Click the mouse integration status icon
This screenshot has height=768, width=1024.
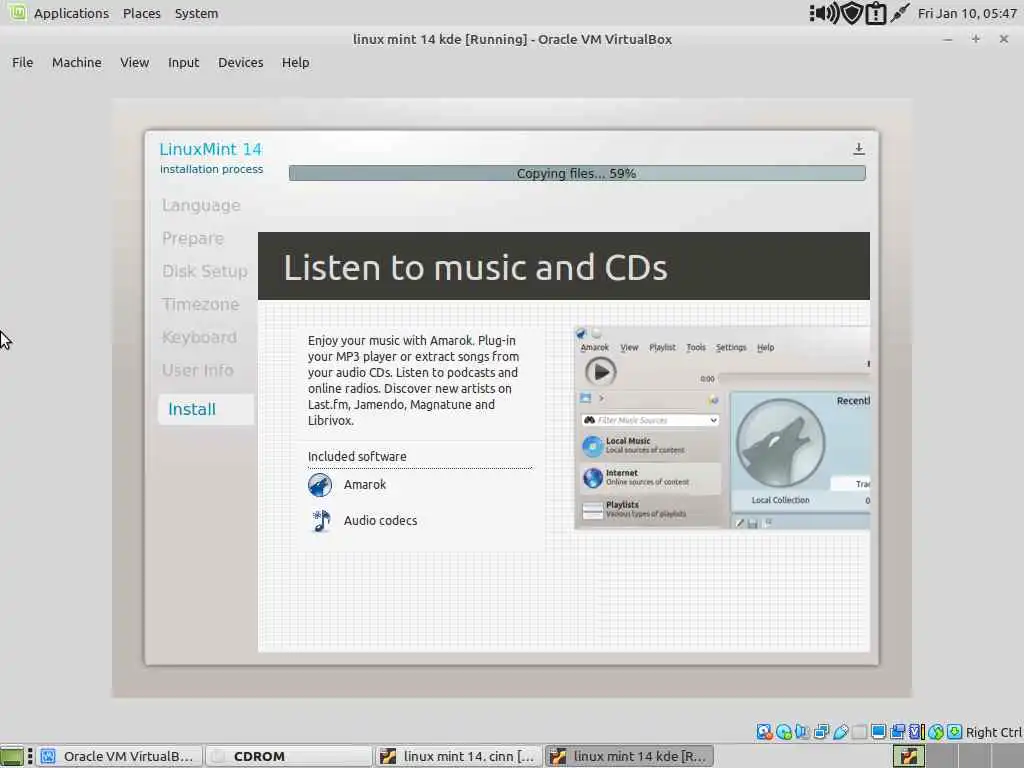pos(936,732)
